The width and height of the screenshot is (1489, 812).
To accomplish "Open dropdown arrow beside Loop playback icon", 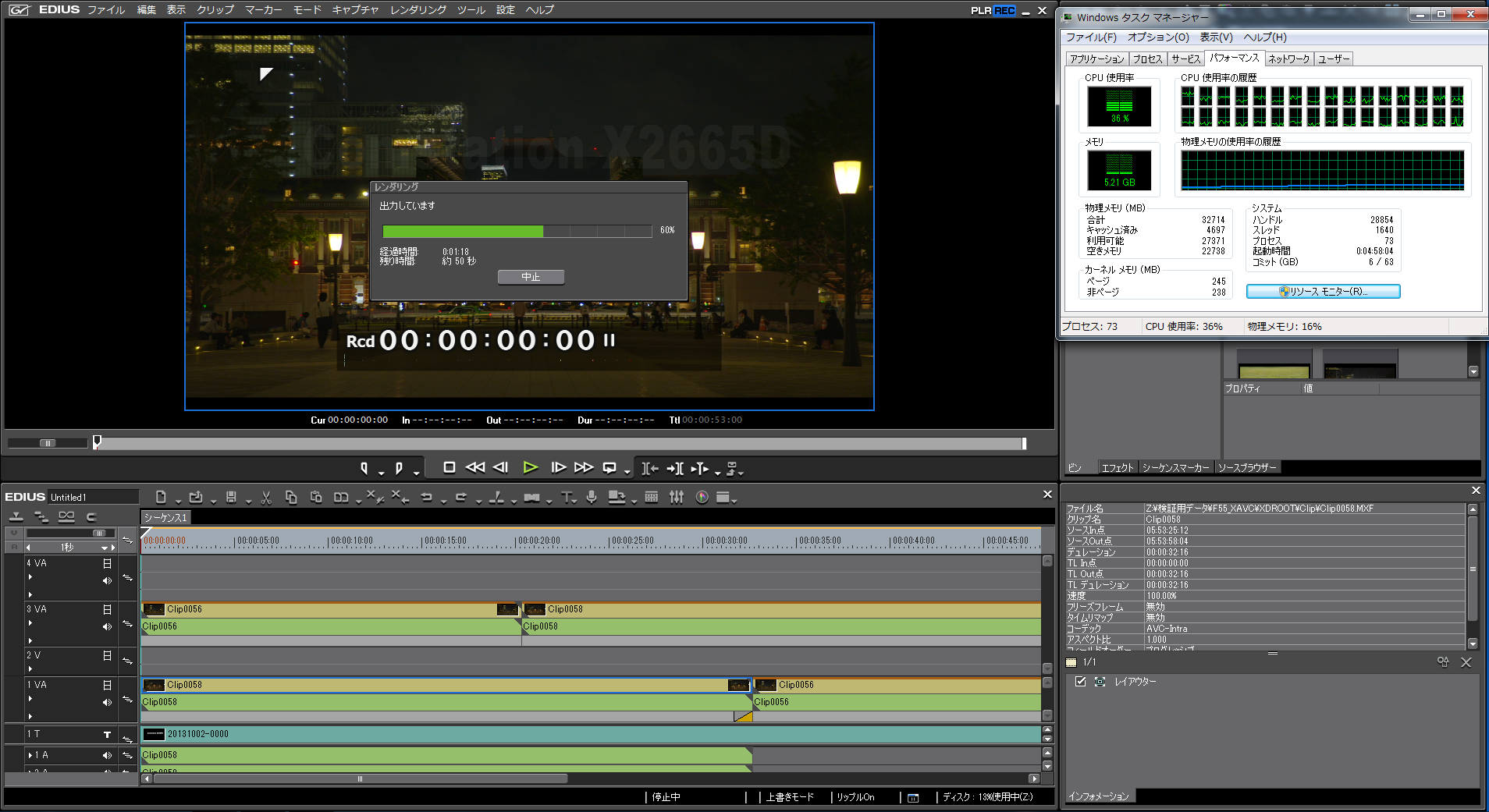I will (627, 473).
